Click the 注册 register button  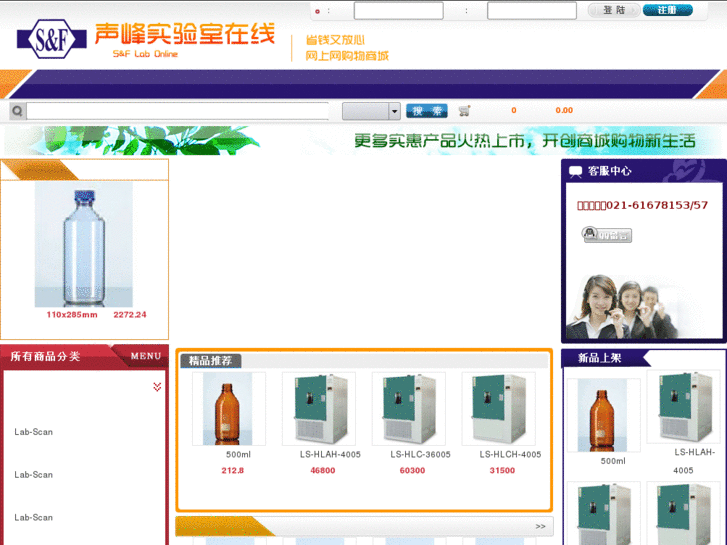(x=668, y=10)
